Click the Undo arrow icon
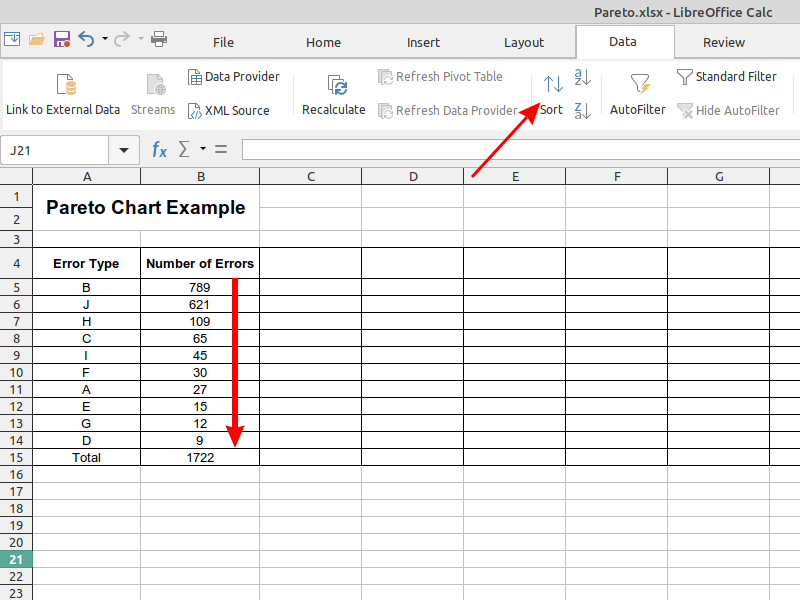Screen dimensions: 800x600 click(86, 39)
